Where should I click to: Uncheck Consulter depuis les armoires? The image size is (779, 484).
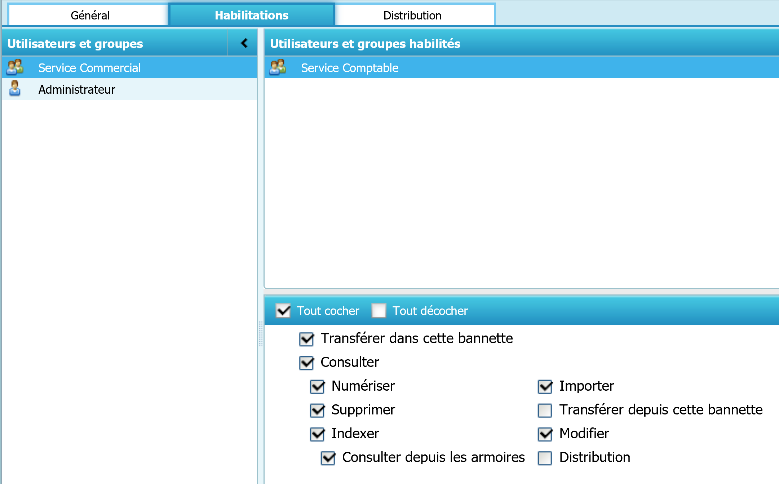pos(329,459)
